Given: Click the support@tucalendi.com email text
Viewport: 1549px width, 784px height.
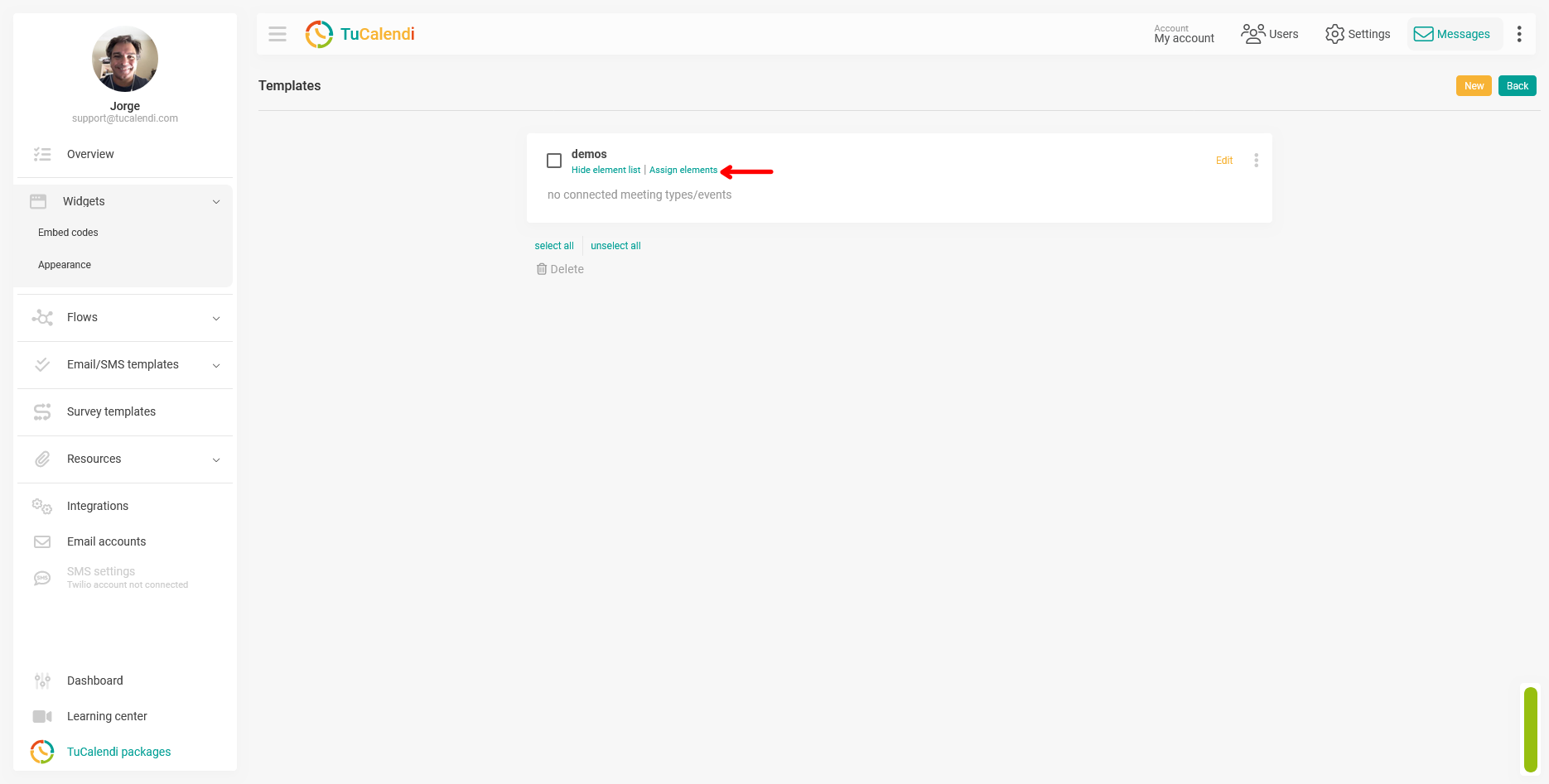Looking at the screenshot, I should (125, 118).
